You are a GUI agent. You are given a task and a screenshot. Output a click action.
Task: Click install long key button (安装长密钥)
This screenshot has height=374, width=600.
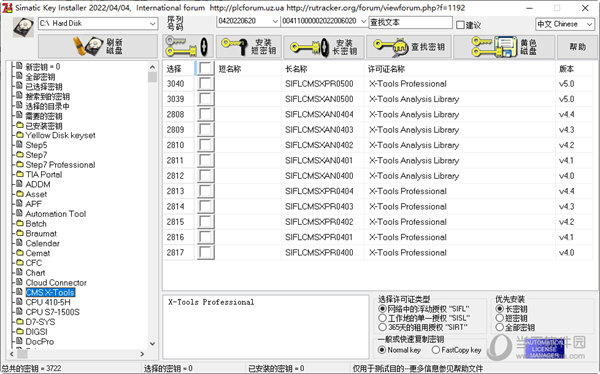(324, 46)
